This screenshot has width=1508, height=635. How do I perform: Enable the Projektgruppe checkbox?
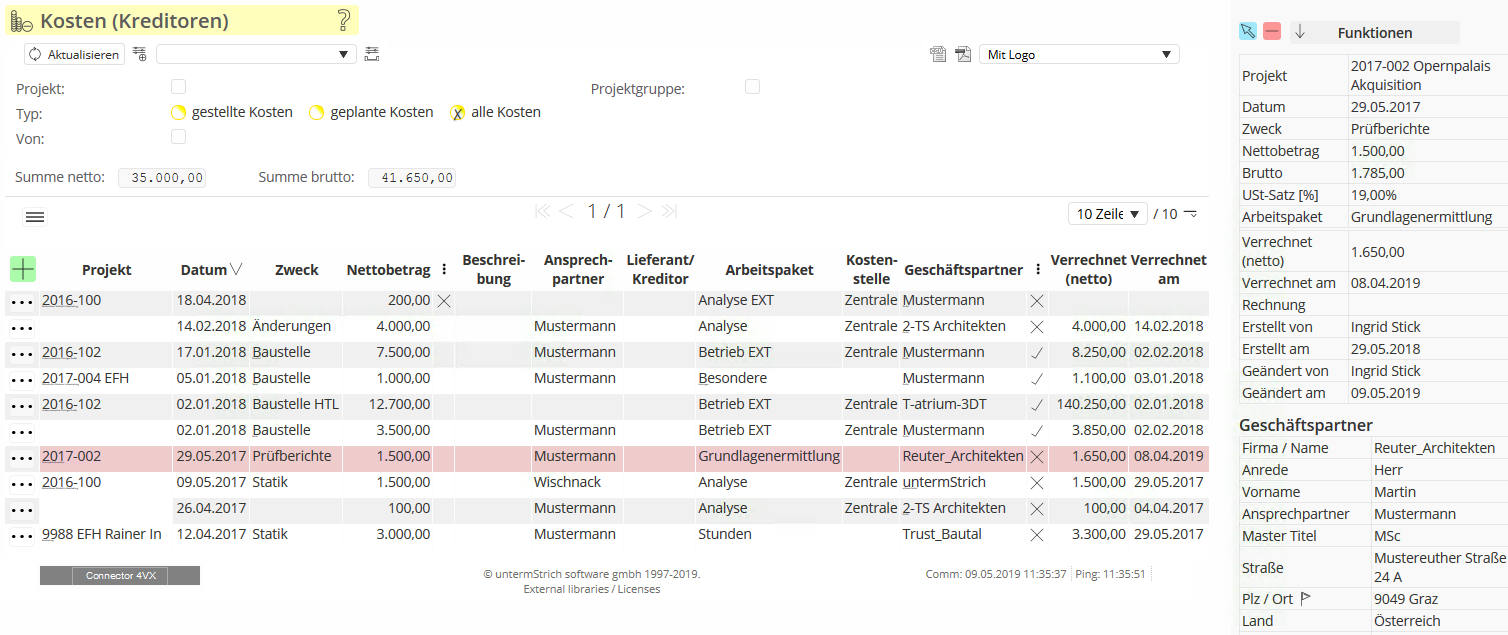click(x=752, y=87)
